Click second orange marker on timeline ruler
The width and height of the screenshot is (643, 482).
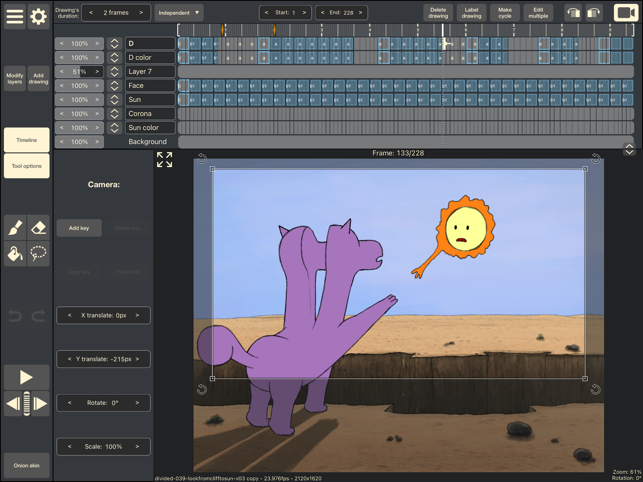(274, 30)
